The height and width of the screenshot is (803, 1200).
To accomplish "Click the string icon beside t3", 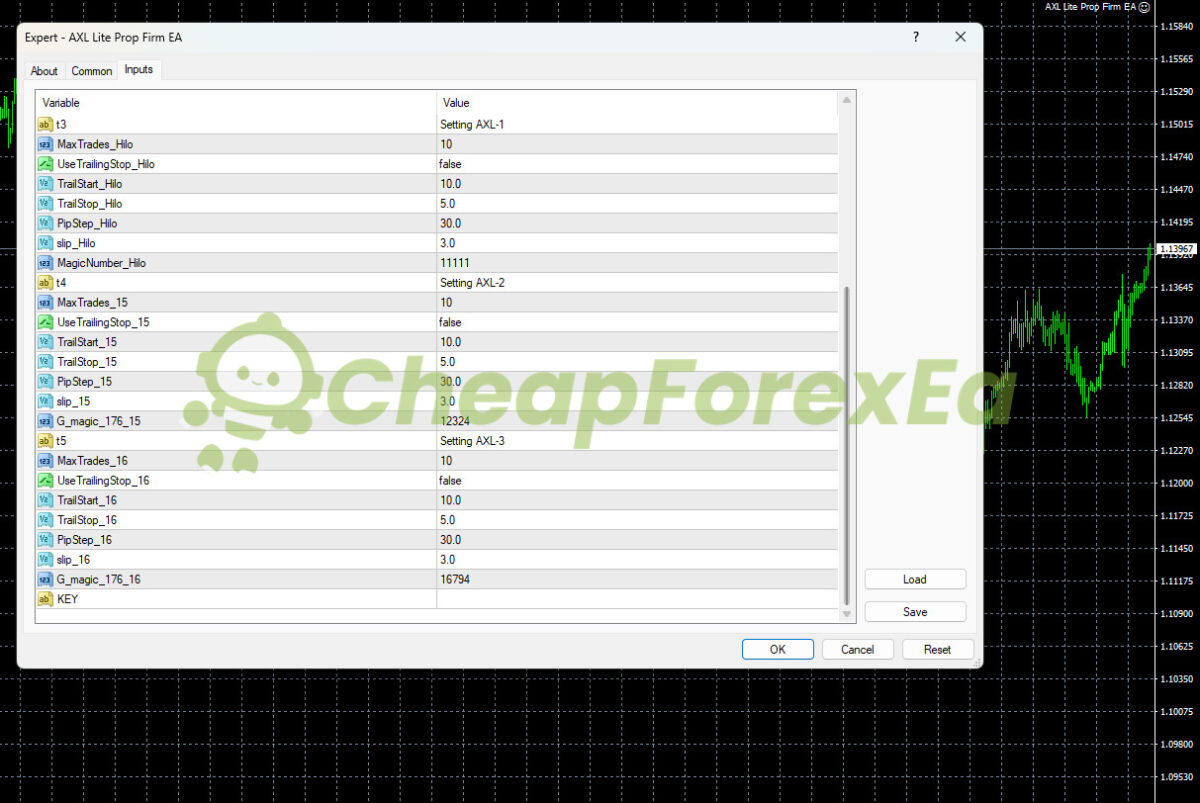I will 45,124.
